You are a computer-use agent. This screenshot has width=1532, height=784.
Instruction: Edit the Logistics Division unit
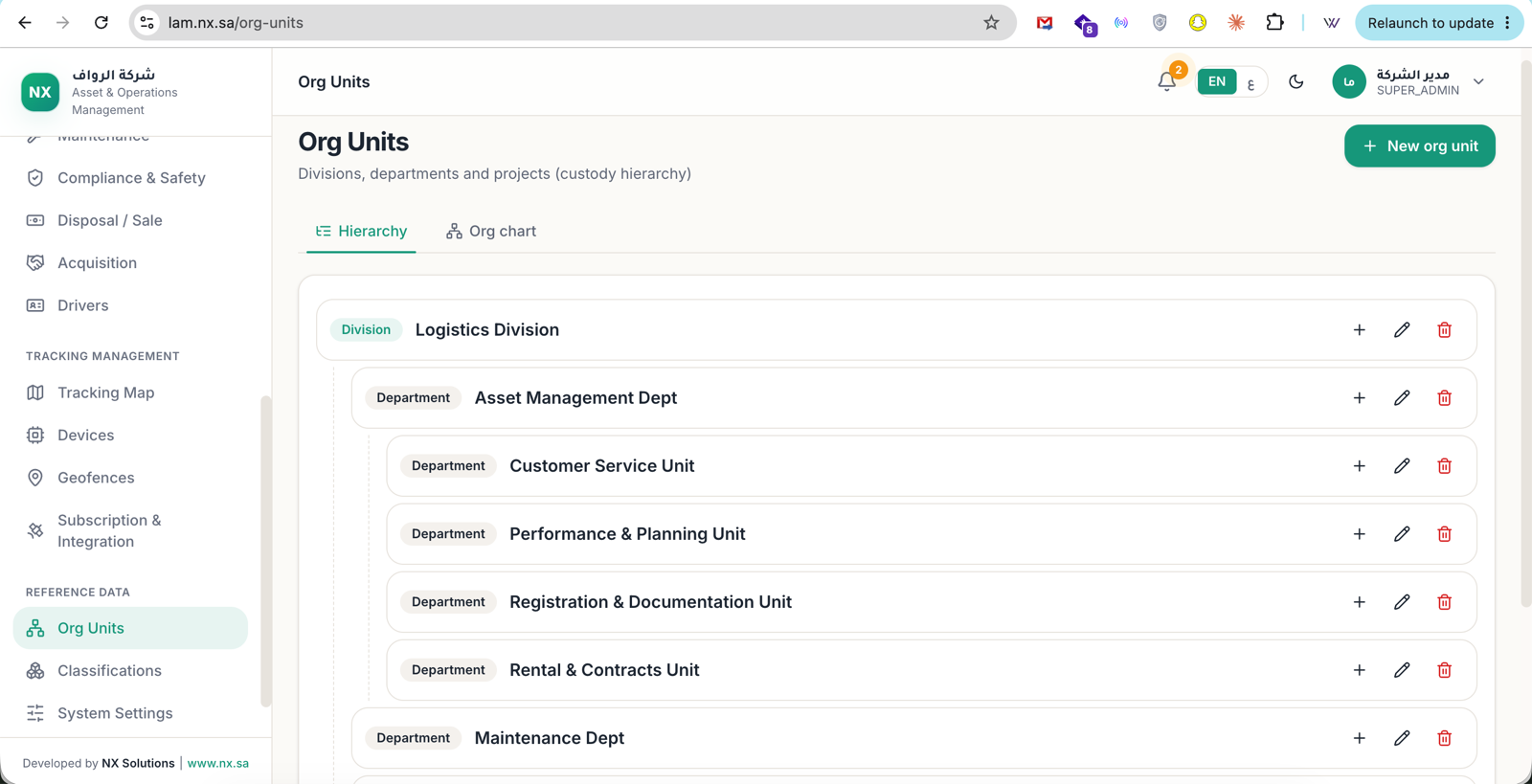[1402, 330]
